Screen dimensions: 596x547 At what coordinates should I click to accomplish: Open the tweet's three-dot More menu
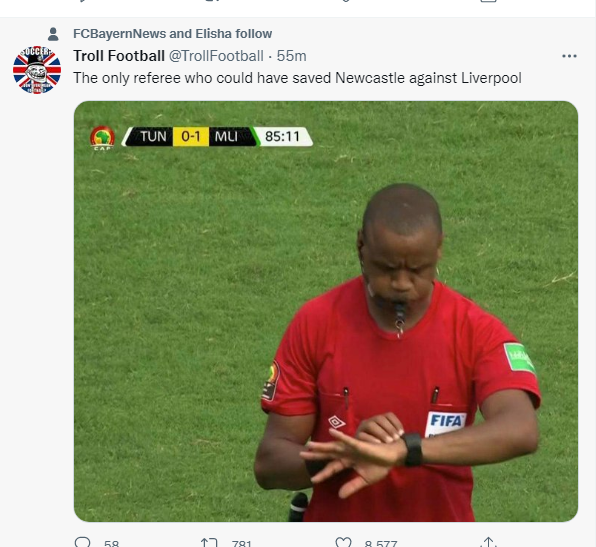click(x=569, y=56)
